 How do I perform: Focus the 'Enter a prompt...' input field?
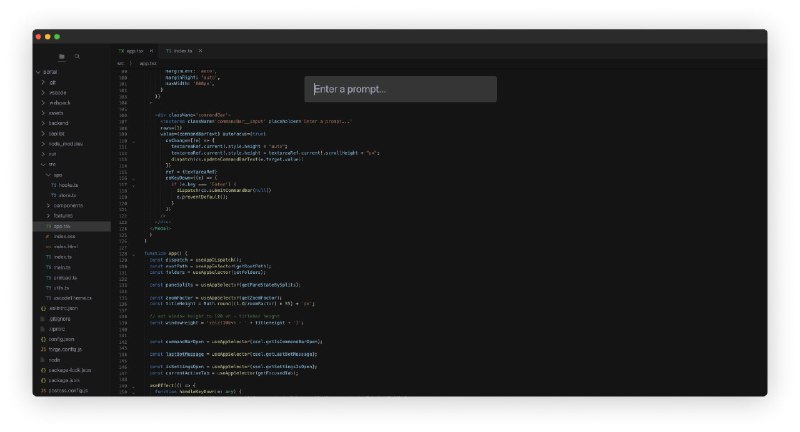[x=400, y=89]
